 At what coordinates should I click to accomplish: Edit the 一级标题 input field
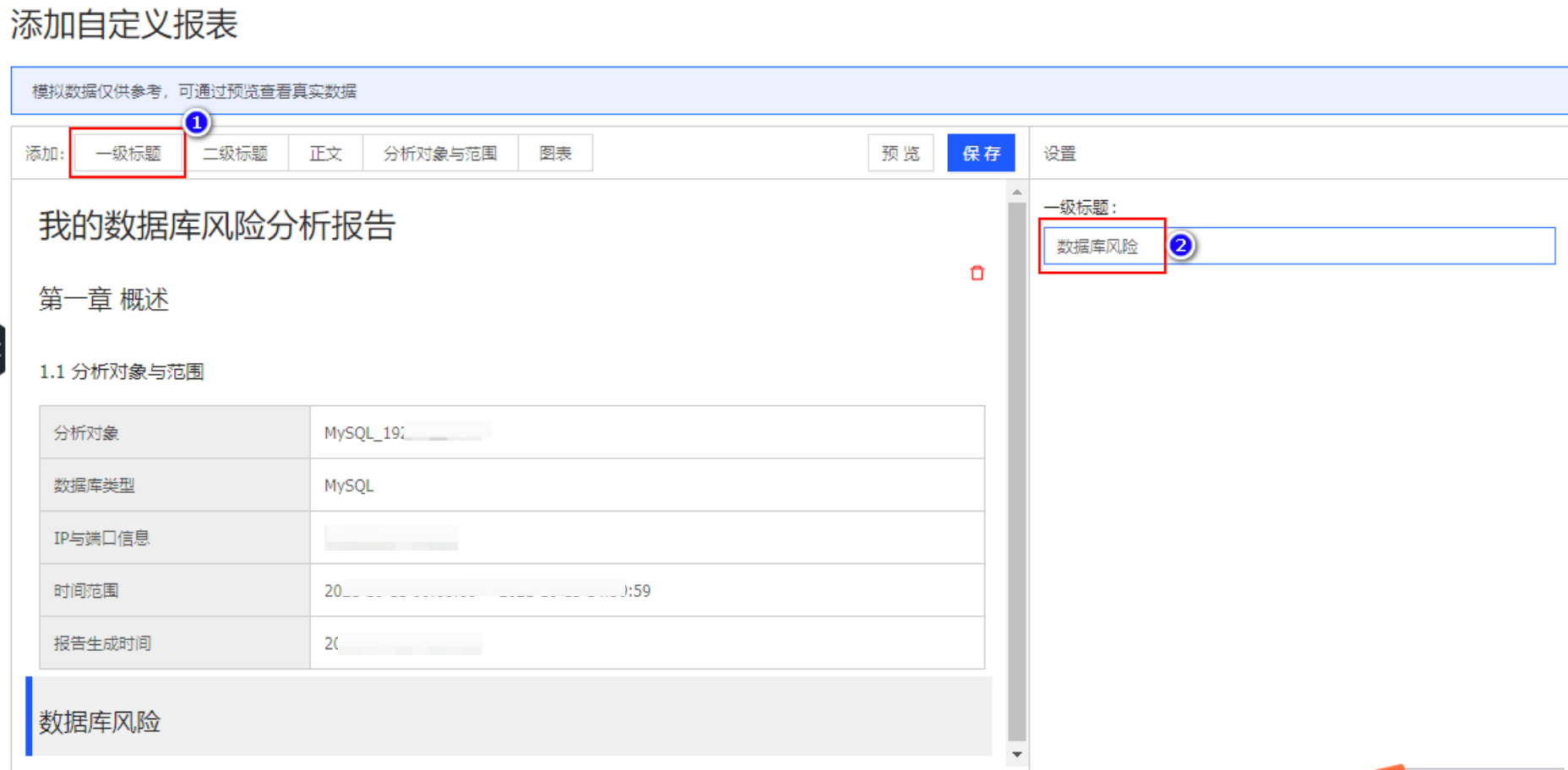click(1299, 246)
